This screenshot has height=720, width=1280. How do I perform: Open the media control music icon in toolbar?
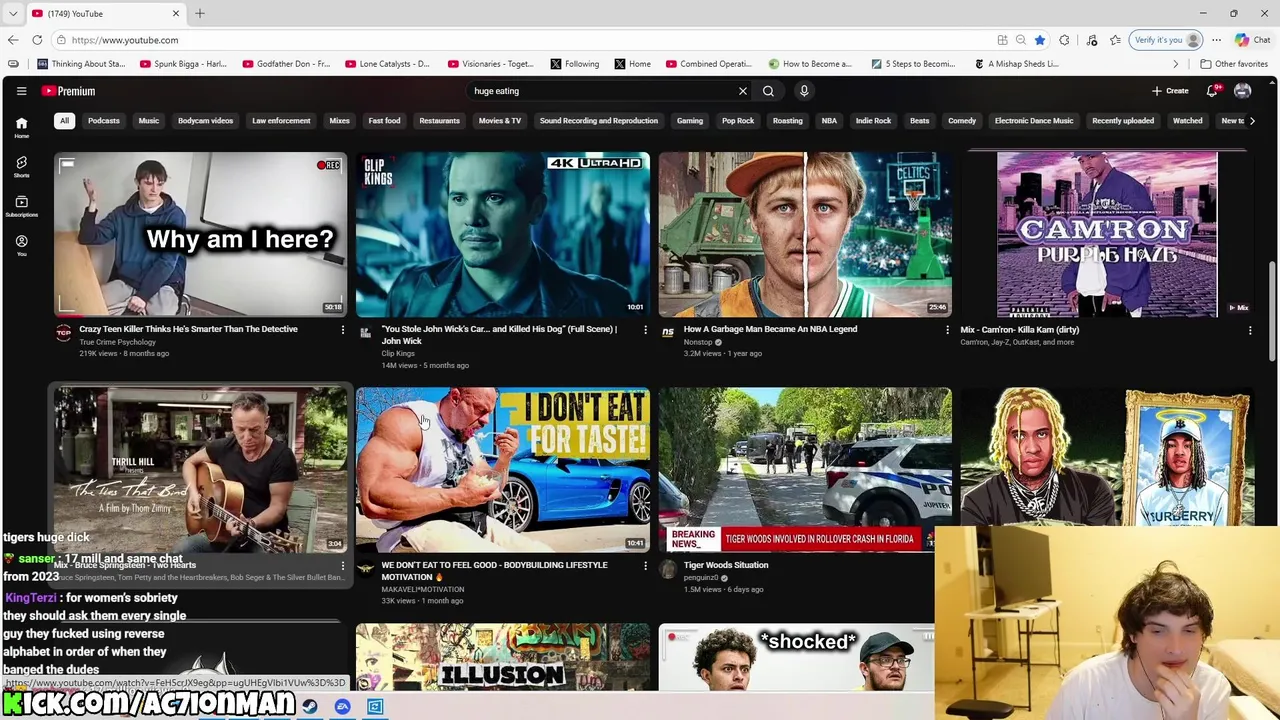point(1092,40)
